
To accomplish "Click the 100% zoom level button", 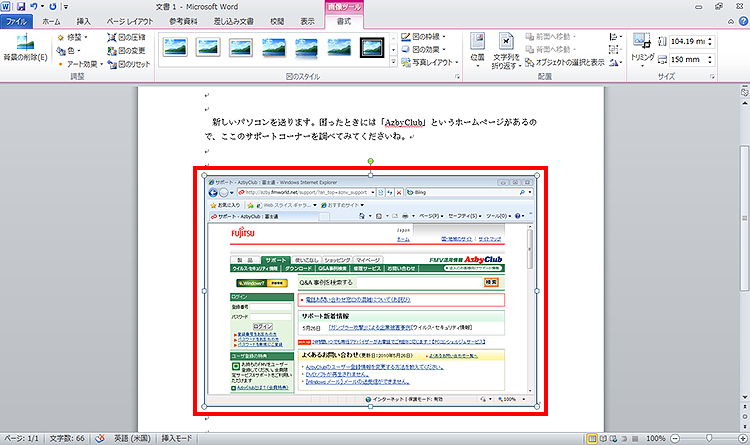I will point(655,438).
